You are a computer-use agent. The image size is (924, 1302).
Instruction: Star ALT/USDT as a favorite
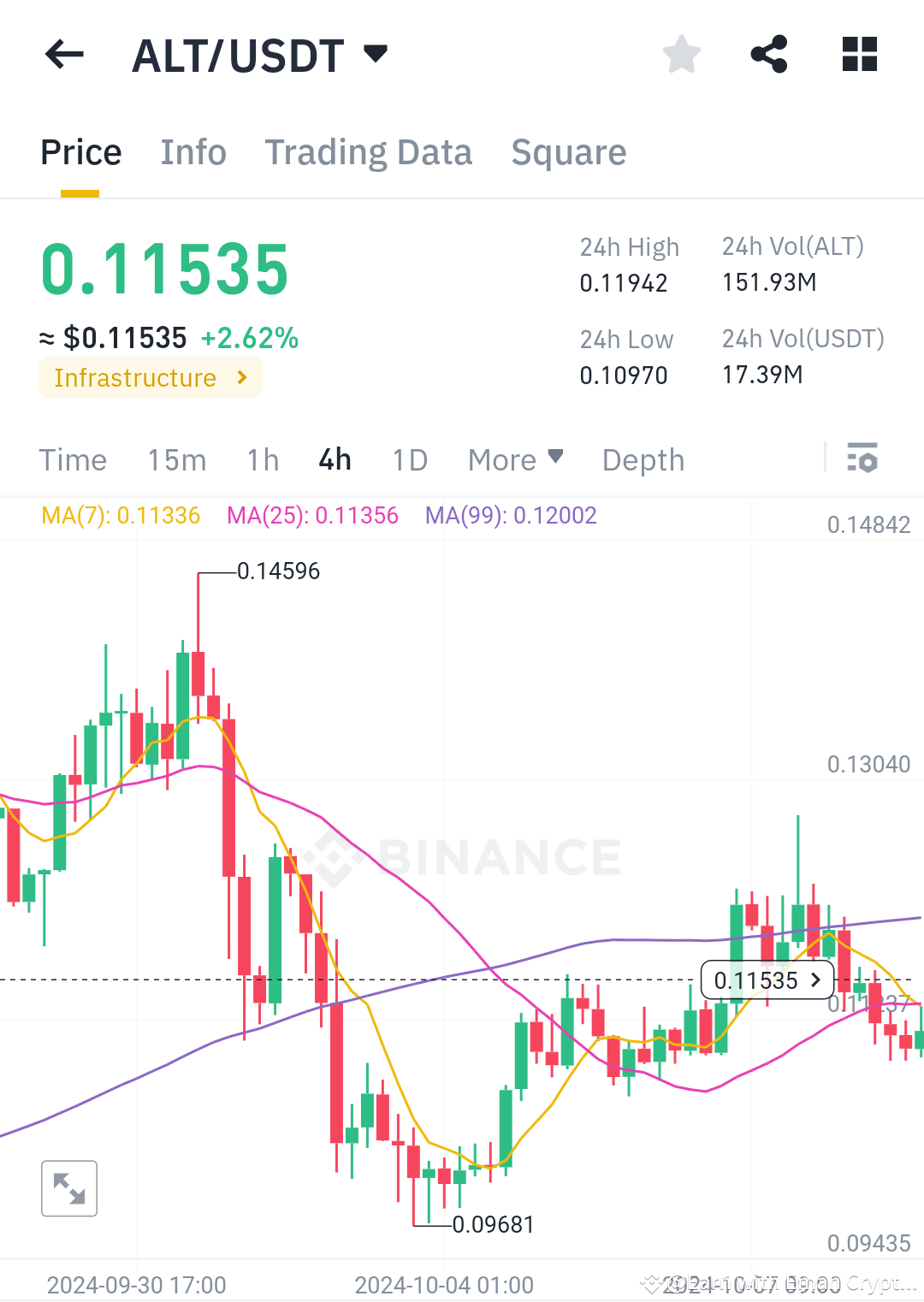coord(681,54)
